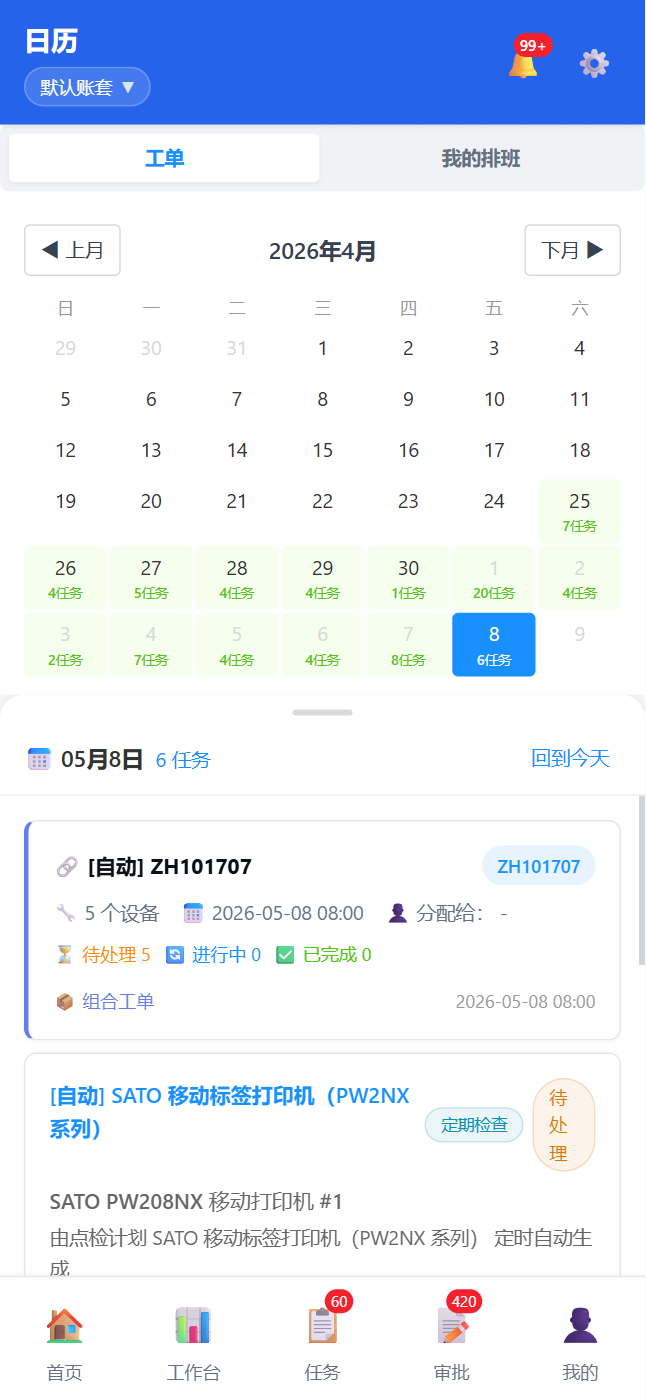Select April 15 in the calendar
Image resolution: width=646 pixels, height=1398 pixels.
tap(323, 450)
